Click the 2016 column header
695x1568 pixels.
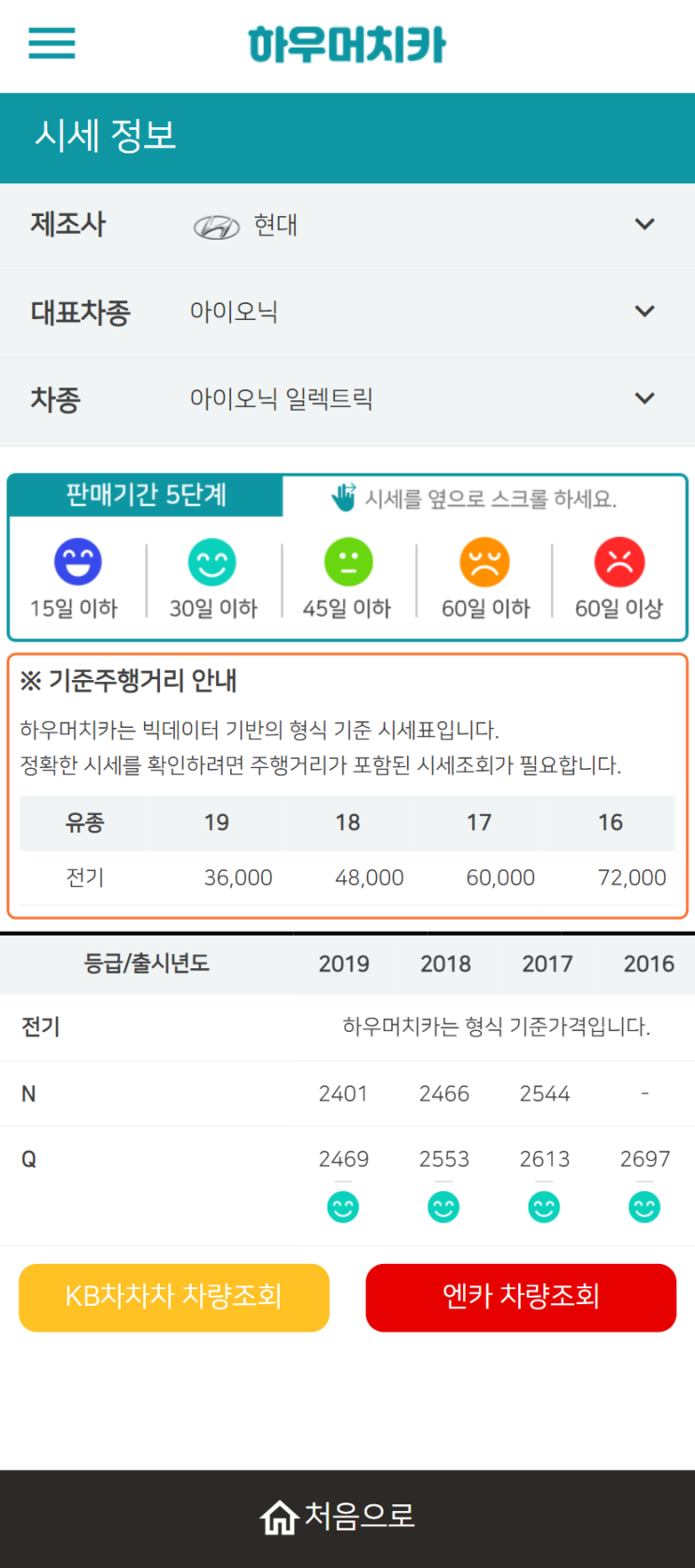click(x=649, y=965)
